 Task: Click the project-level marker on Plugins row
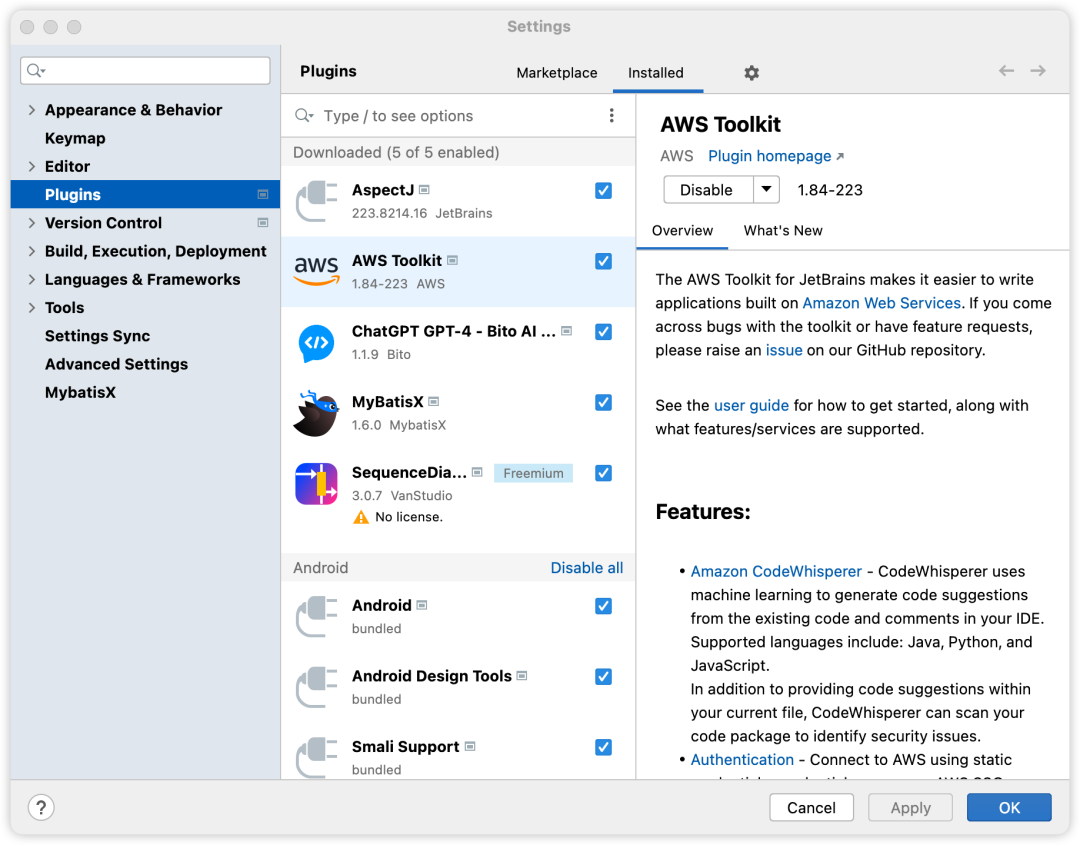pos(262,195)
